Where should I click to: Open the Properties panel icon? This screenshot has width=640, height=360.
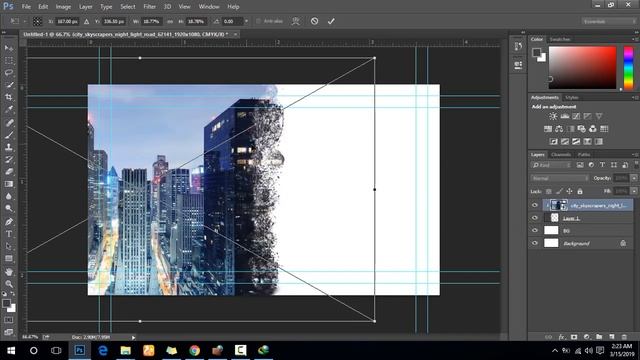click(518, 65)
